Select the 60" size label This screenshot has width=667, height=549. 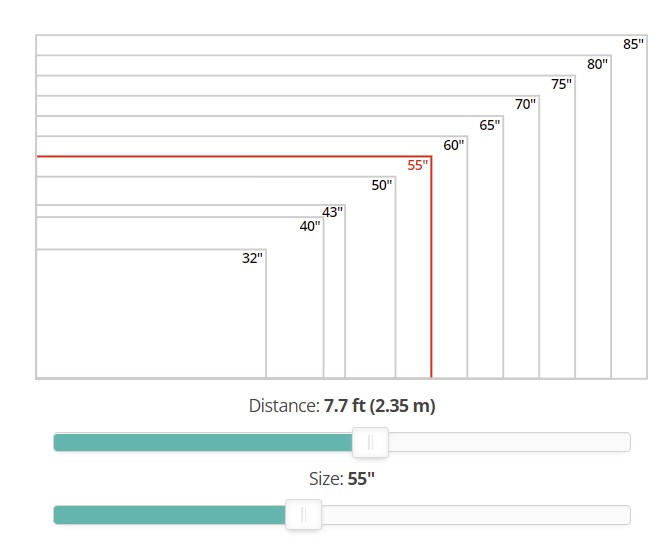453,145
